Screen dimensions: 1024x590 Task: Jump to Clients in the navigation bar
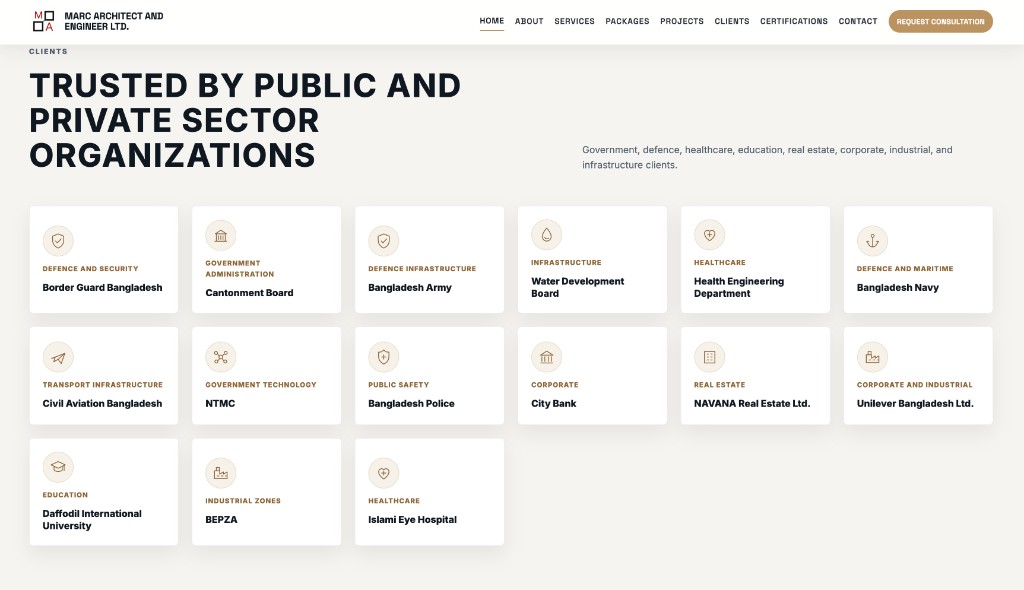coord(731,22)
